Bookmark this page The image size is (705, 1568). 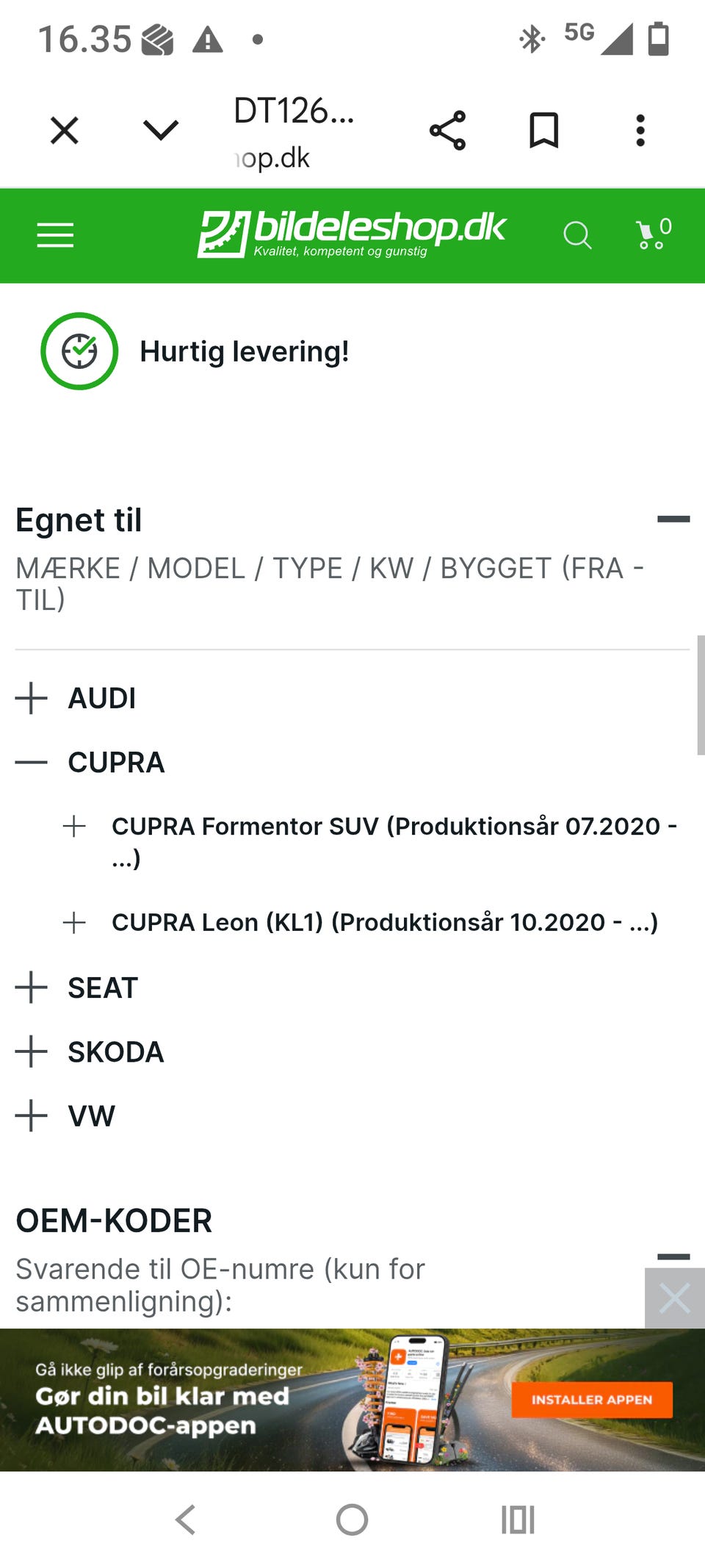coord(543,131)
